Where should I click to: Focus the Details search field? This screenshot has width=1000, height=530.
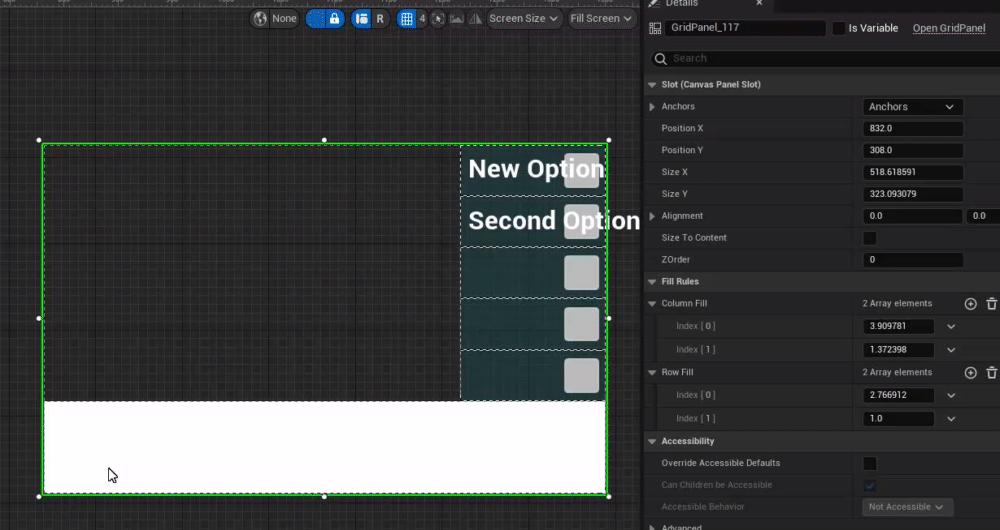click(829, 58)
